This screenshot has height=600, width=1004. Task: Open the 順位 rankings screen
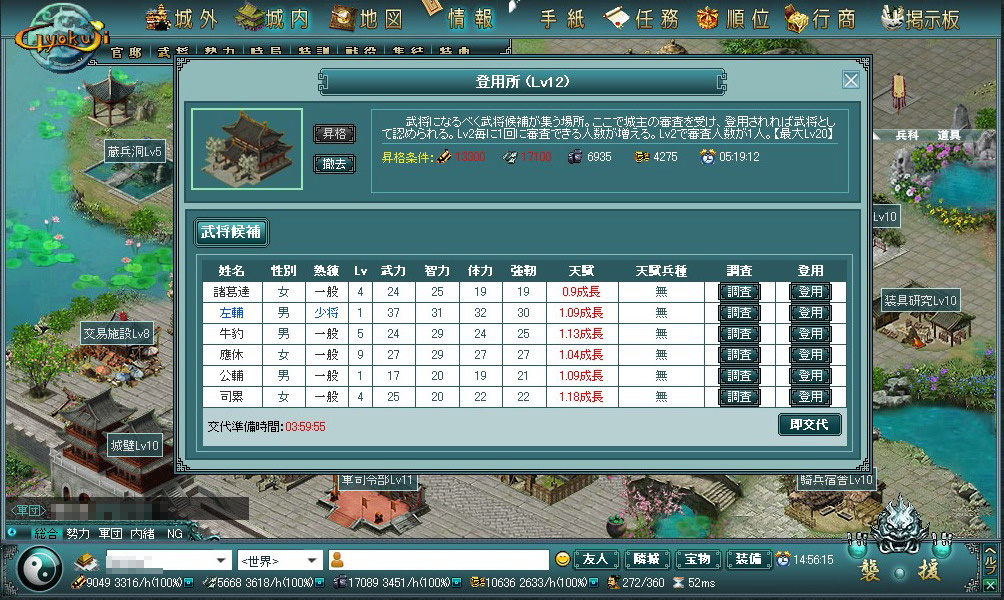point(734,19)
